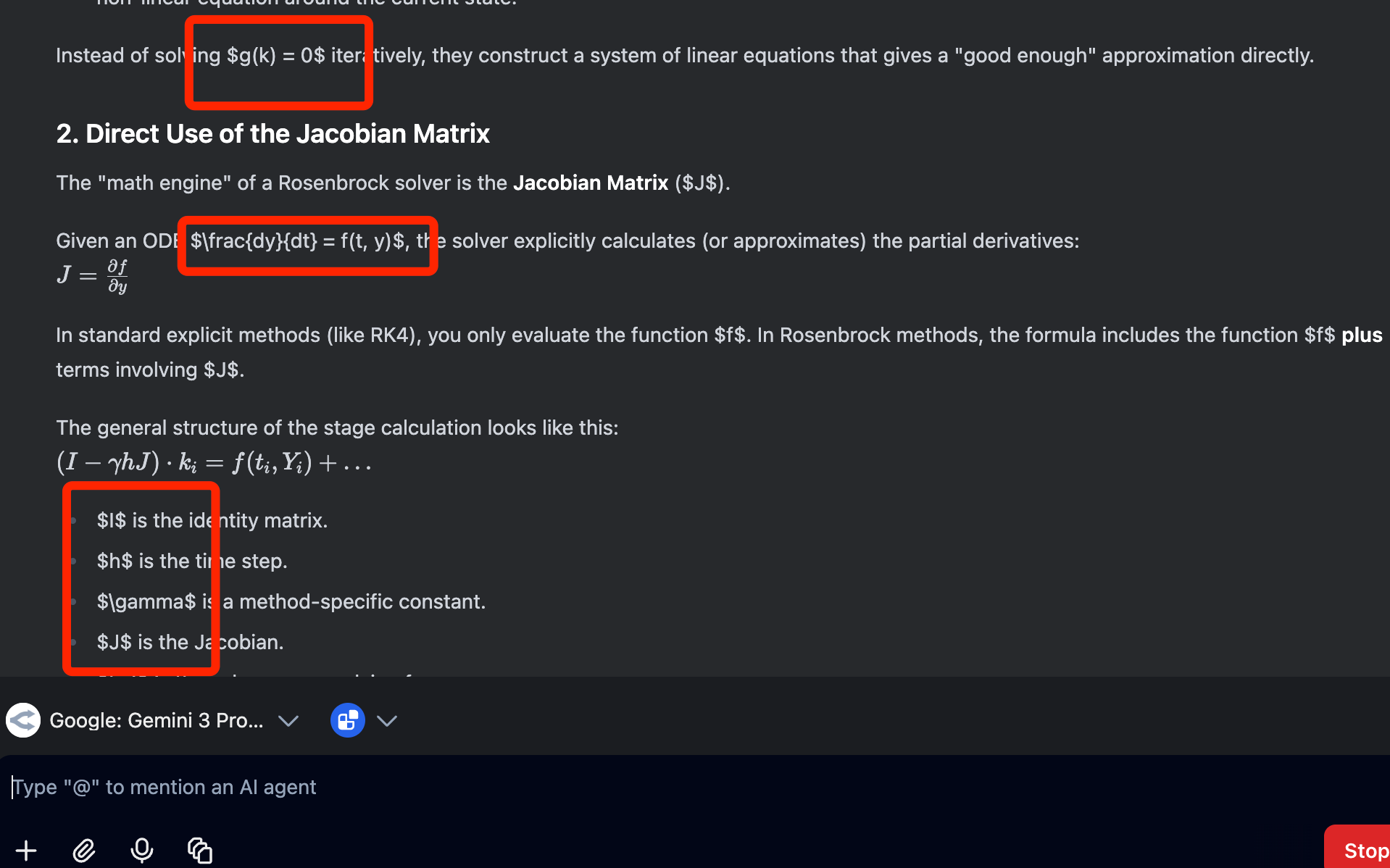Click the (I − γhJ)·k stage calculation formula
The image size is (1390, 868).
tap(214, 462)
